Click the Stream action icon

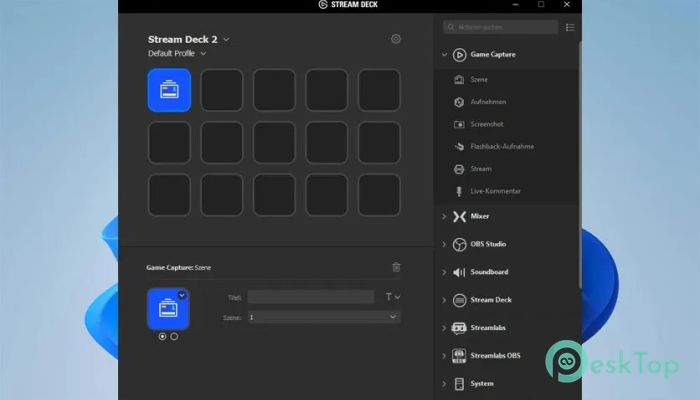(x=459, y=169)
